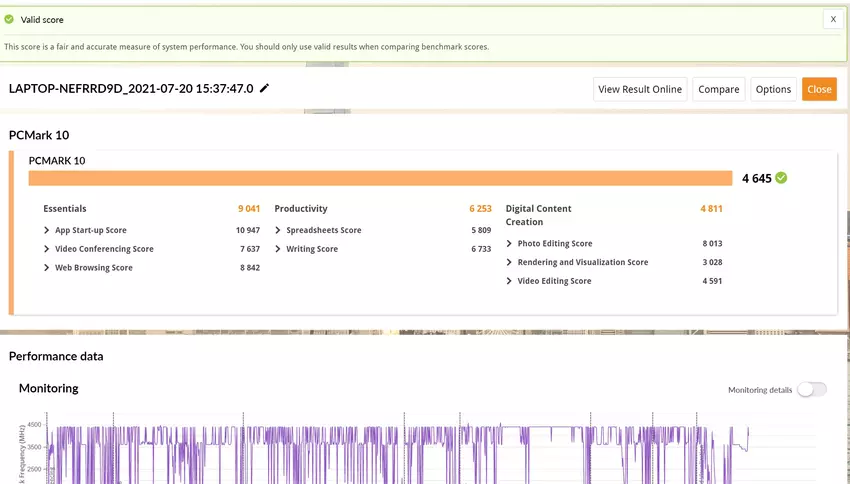
Task: Click the orange Close button
Action: click(819, 89)
